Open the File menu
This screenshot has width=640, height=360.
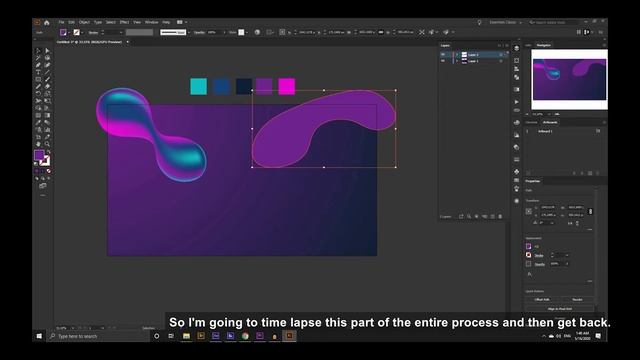pos(61,22)
